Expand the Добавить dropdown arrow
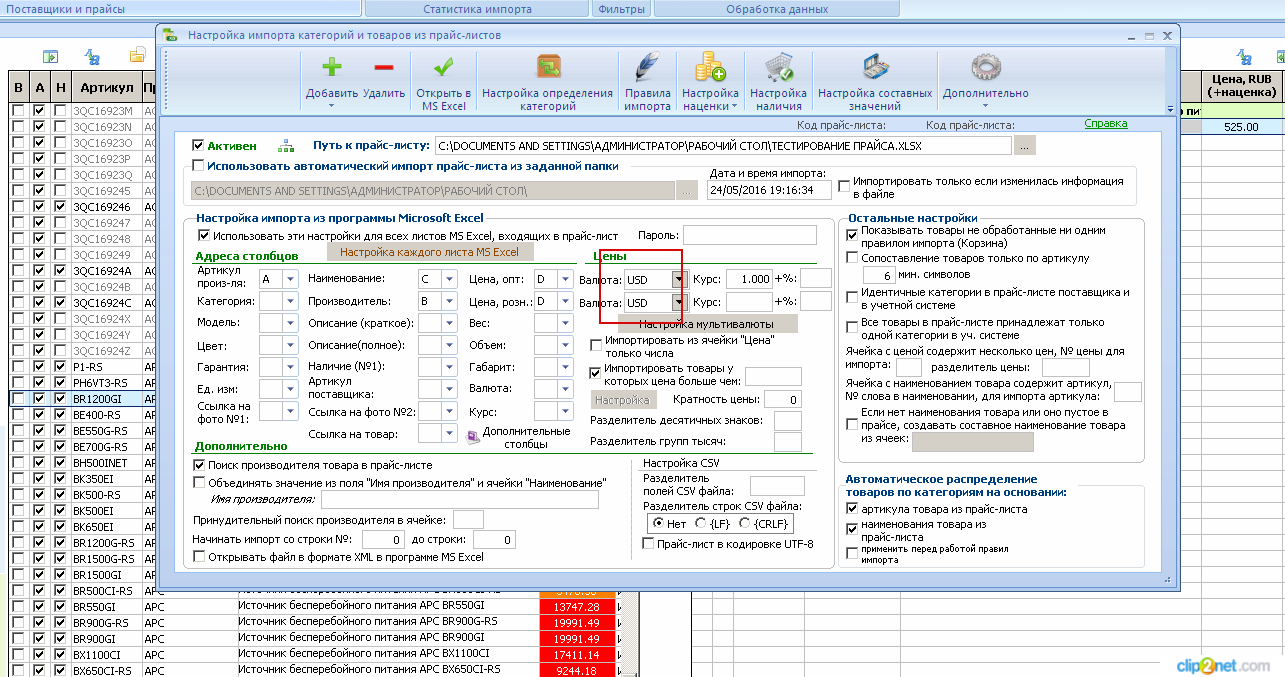 pyautogui.click(x=332, y=105)
